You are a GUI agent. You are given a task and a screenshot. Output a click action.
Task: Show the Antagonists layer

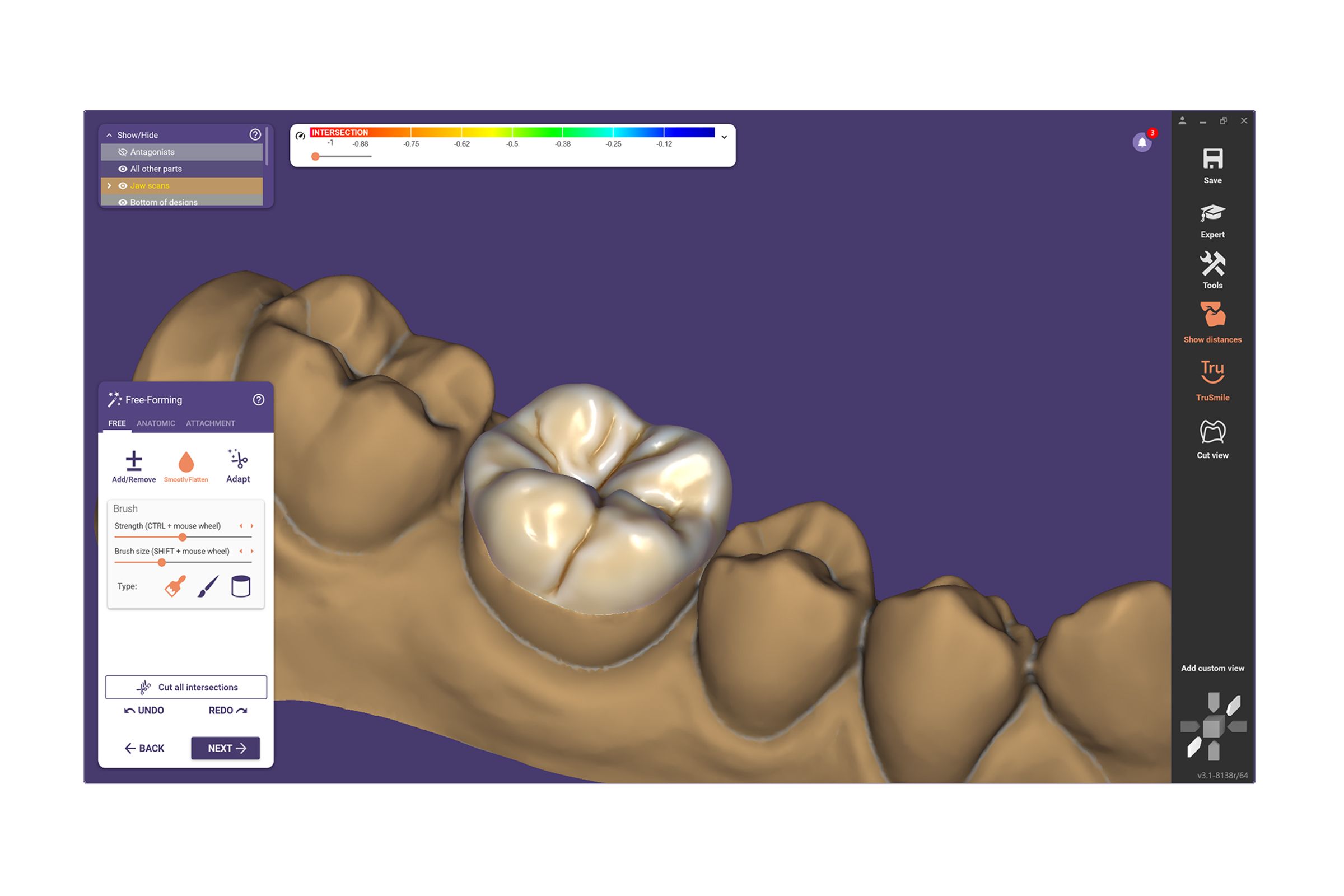click(122, 152)
